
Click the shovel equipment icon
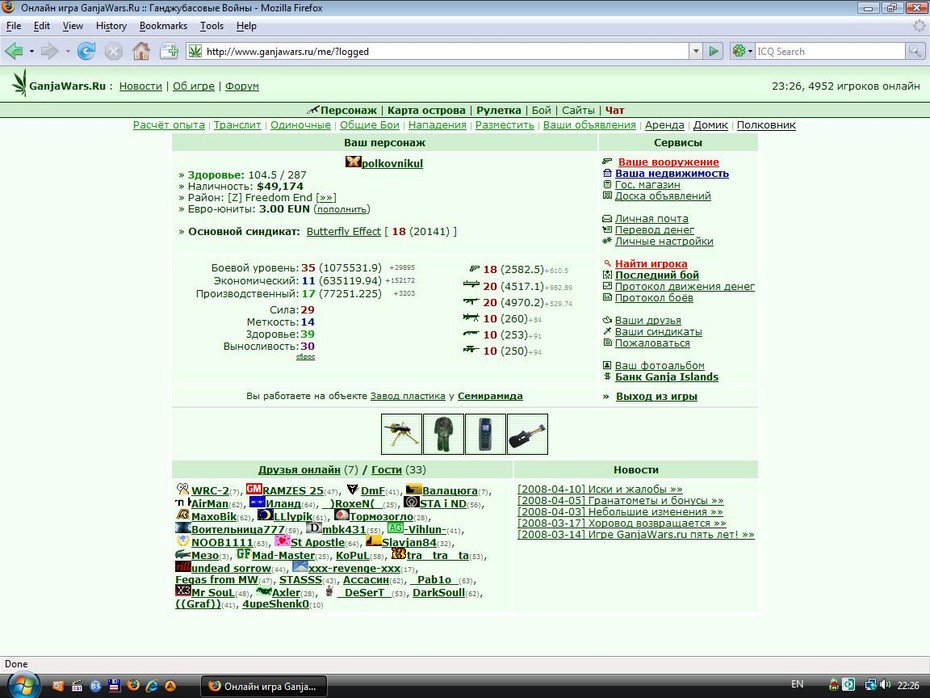click(527, 434)
